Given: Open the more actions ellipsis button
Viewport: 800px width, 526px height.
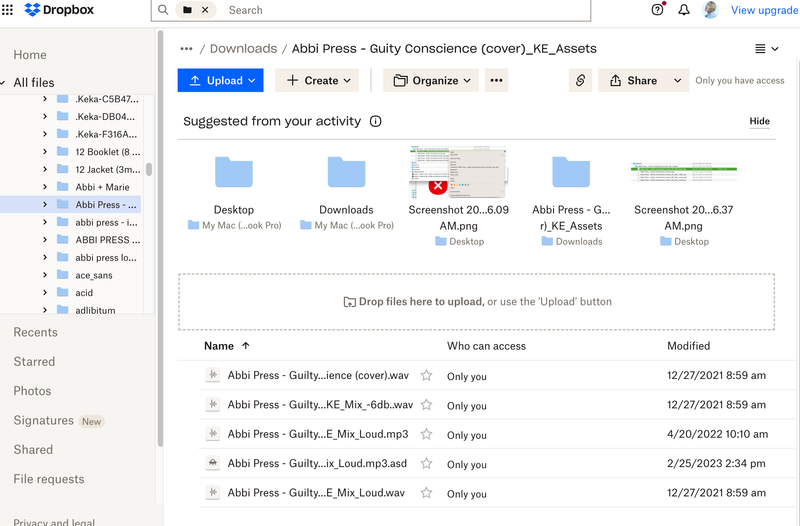Looking at the screenshot, I should click(x=496, y=81).
